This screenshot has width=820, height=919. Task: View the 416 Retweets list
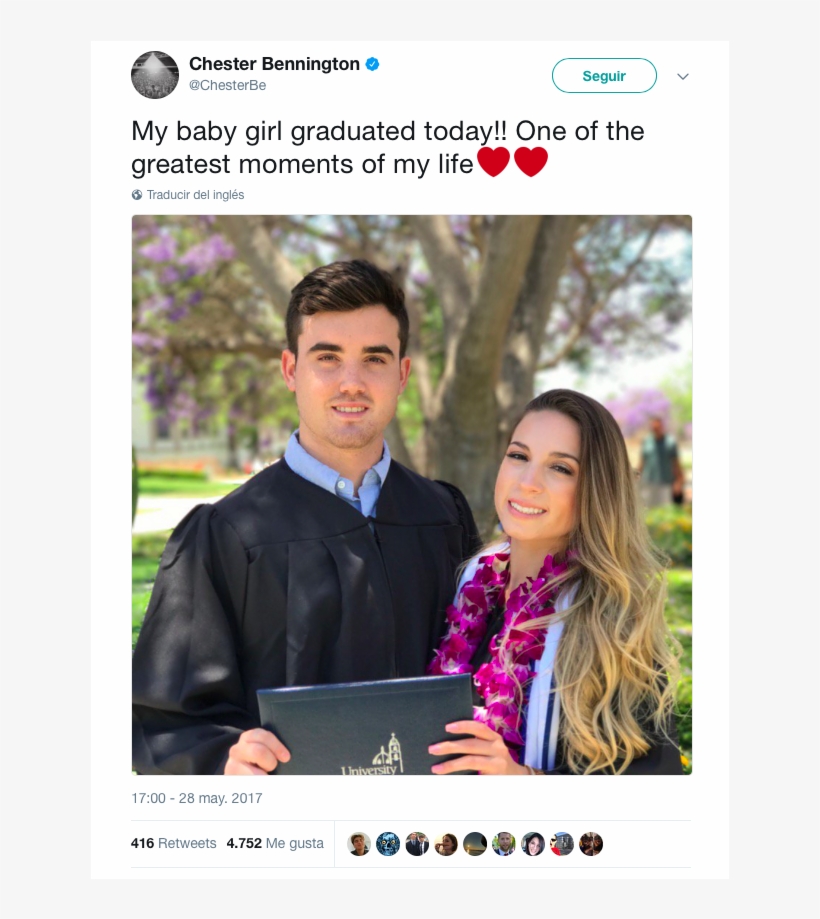(173, 843)
